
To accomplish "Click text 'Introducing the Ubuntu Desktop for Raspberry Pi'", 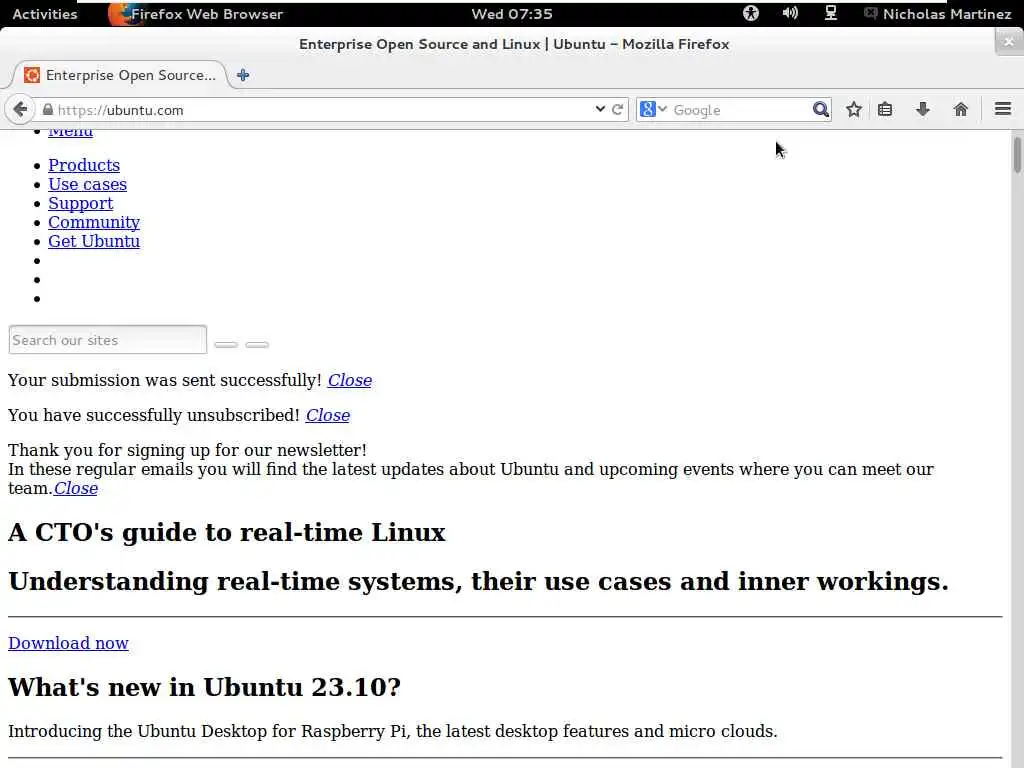I will 208,731.
